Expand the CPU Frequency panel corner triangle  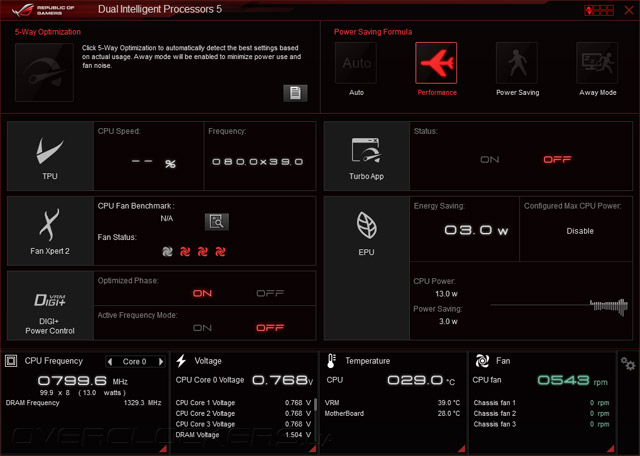click(163, 449)
